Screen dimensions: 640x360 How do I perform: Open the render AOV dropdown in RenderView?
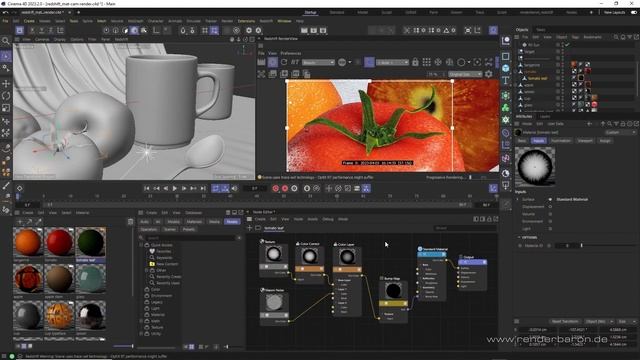pos(318,62)
